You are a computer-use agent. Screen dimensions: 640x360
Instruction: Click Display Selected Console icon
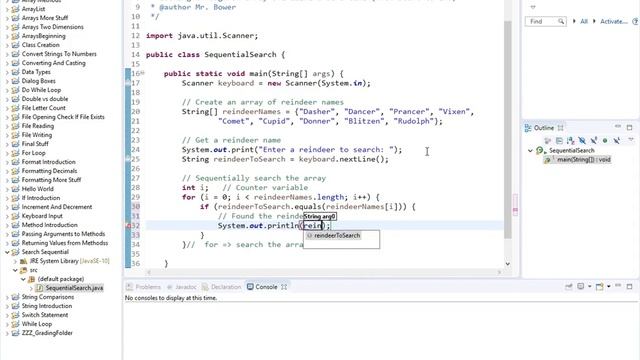click(580, 287)
